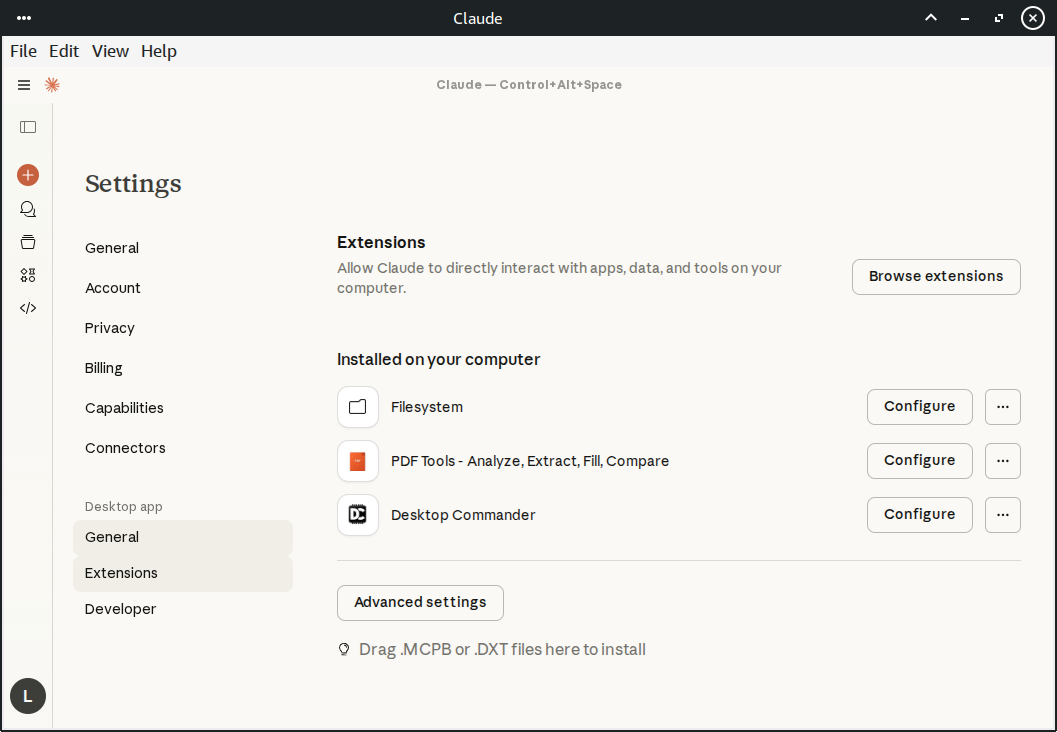Click the hamburger menu icon
The width and height of the screenshot is (1057, 732).
(24, 85)
